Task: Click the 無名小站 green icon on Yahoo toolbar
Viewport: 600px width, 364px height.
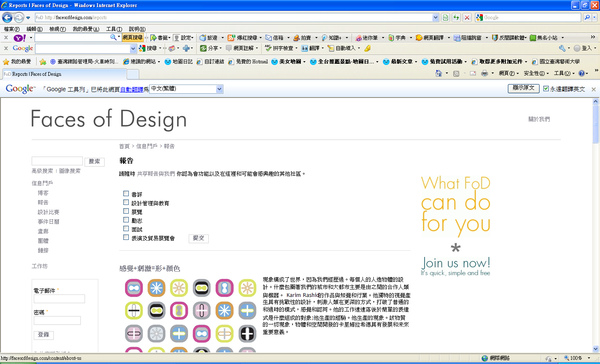Action: pos(533,38)
